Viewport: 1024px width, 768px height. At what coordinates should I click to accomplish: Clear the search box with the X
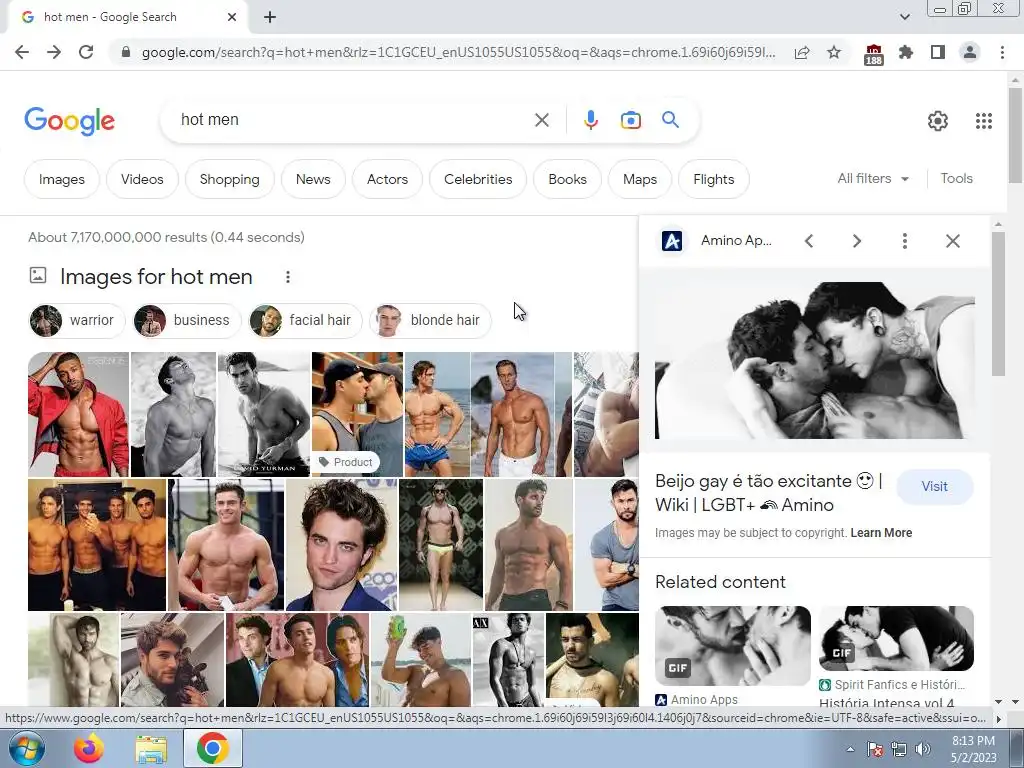(541, 120)
